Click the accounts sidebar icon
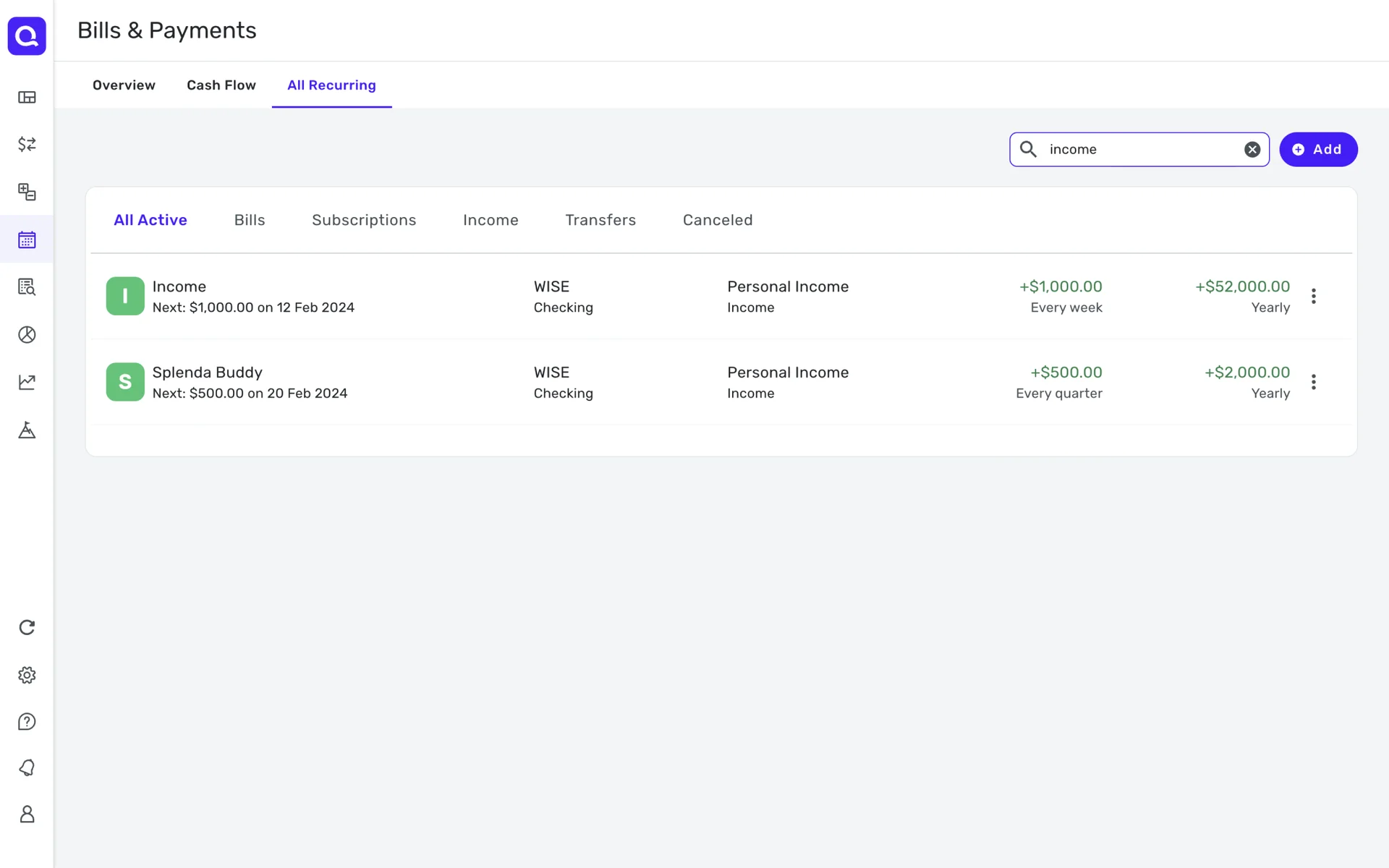This screenshot has height=868, width=1389. coord(27,192)
